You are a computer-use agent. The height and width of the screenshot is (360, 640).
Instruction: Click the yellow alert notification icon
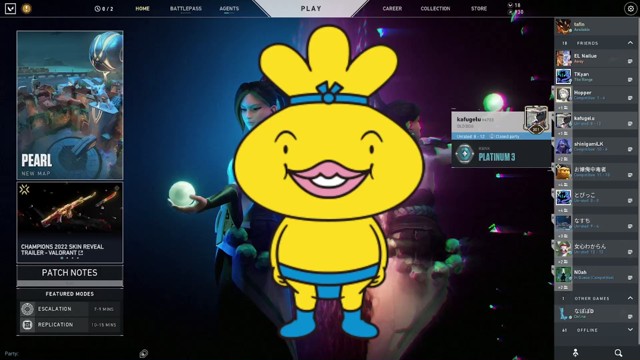(27, 8)
